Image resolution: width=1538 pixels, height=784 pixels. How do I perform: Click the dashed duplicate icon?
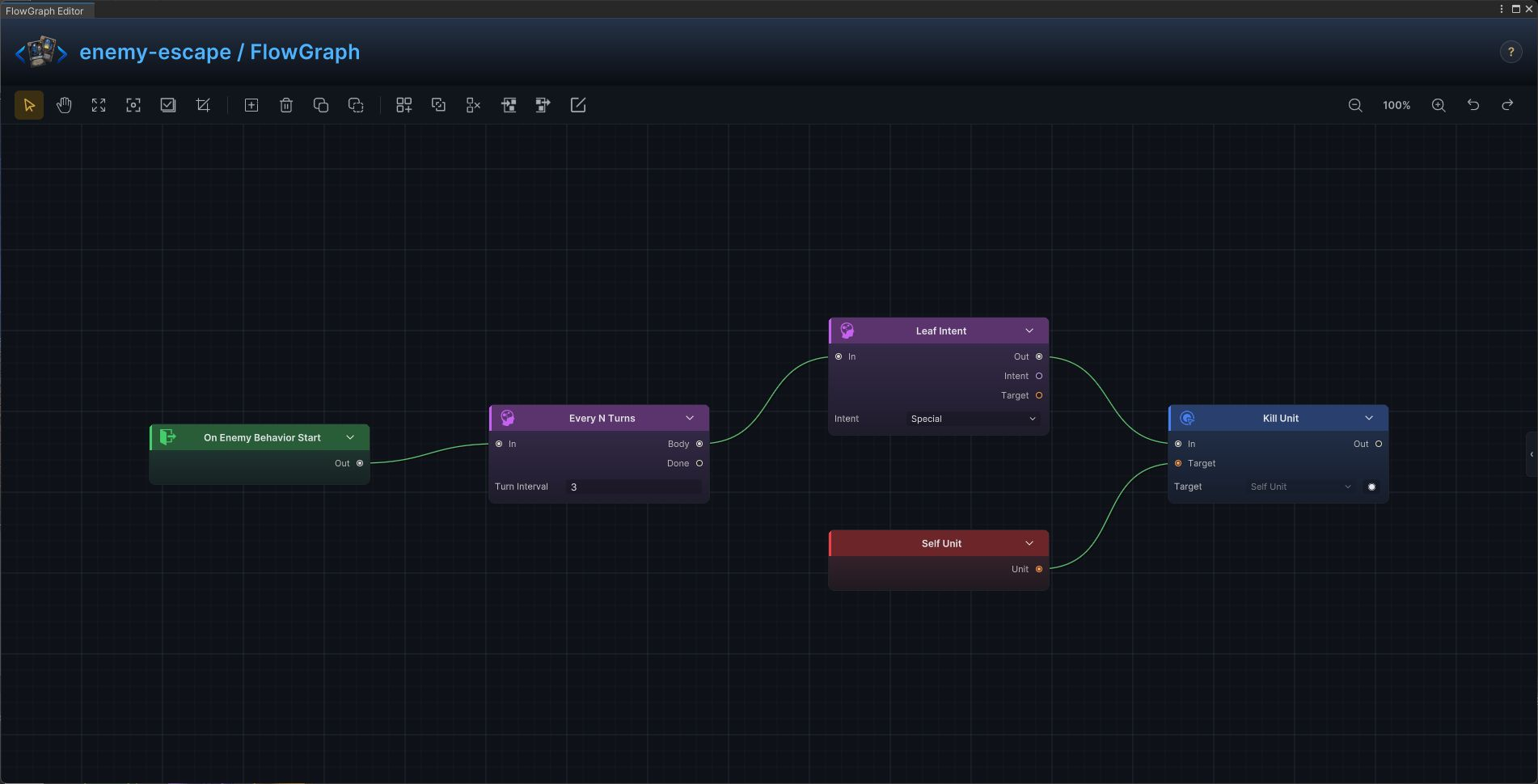click(x=356, y=105)
